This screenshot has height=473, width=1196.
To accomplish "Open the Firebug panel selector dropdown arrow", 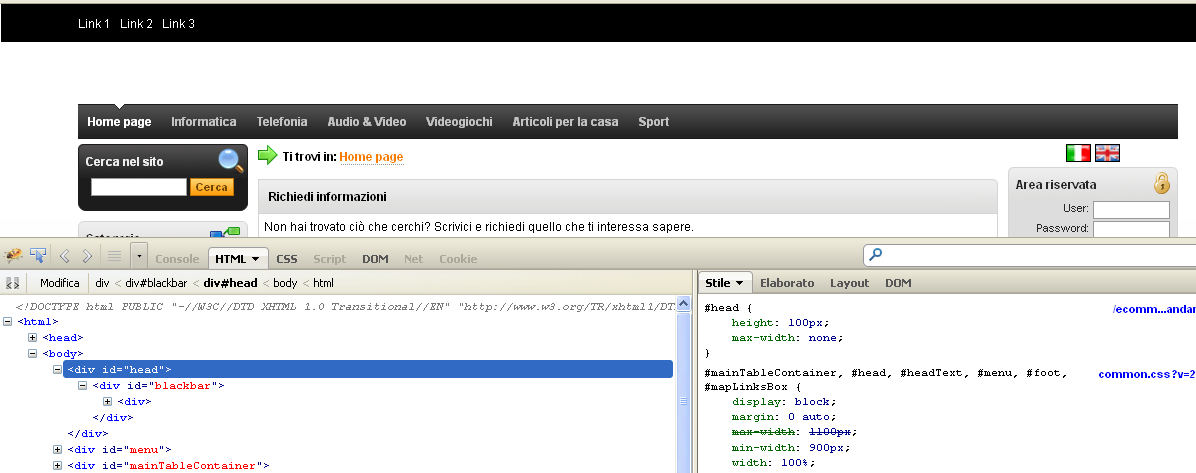I will click(138, 257).
